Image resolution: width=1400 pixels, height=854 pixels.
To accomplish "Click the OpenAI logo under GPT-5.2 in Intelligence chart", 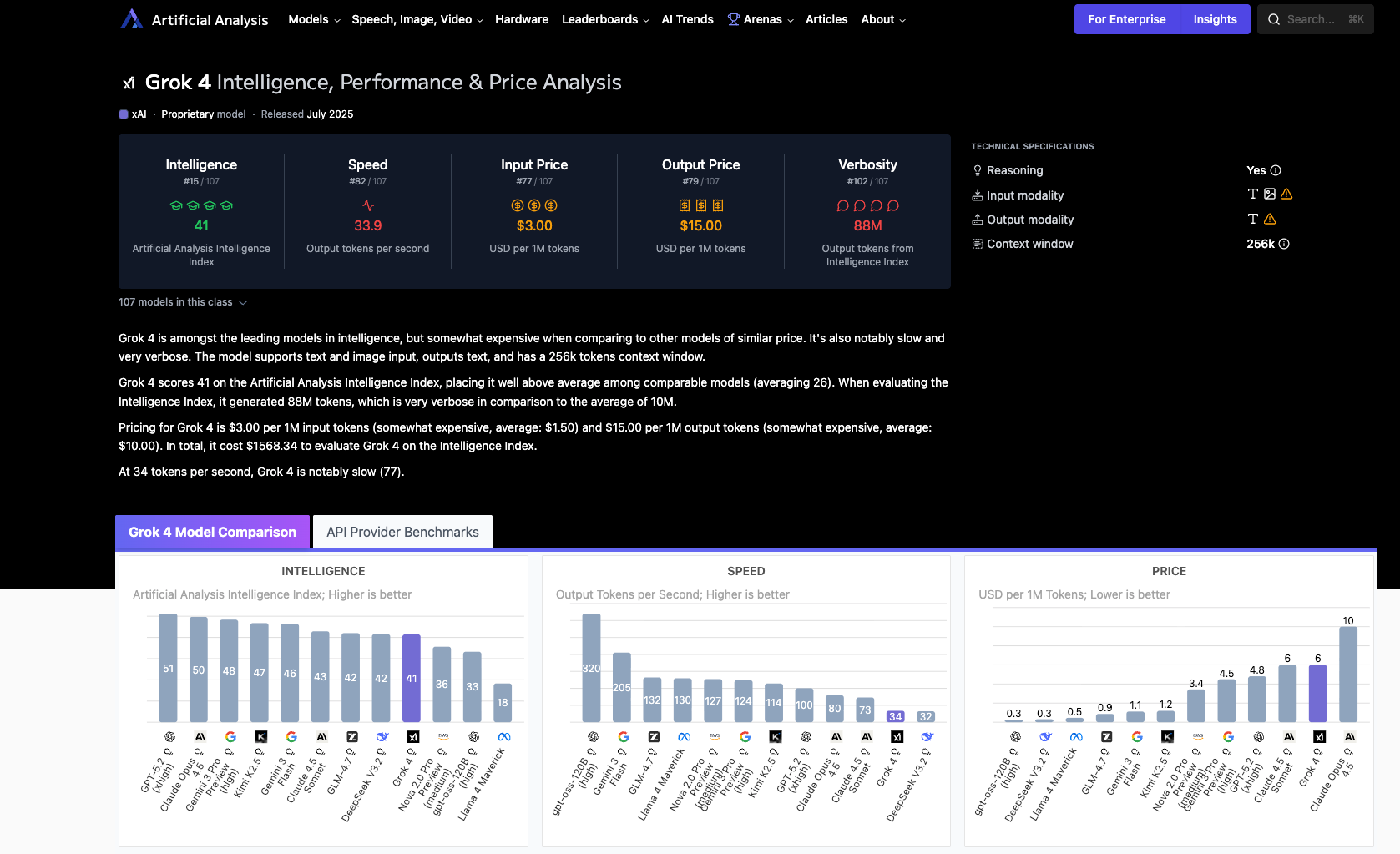I will pos(169,737).
